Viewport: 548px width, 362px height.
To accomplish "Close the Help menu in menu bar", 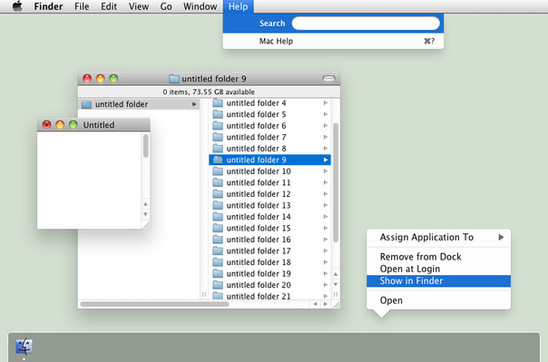I will click(238, 6).
